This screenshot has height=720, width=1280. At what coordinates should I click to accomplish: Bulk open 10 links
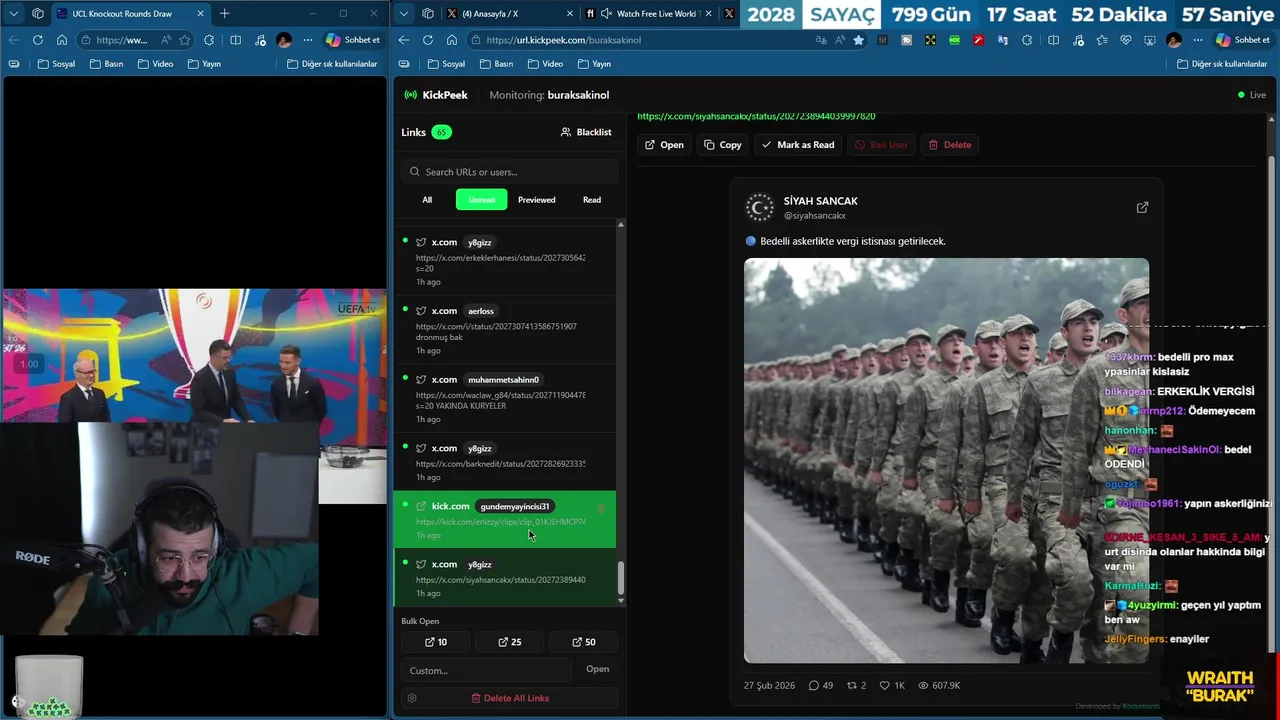click(436, 642)
